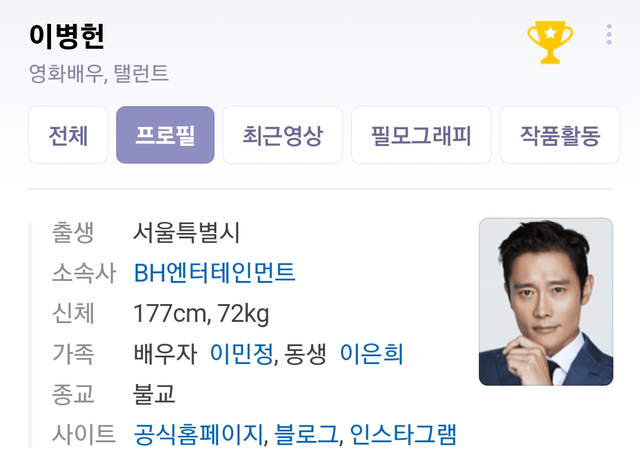Viewport: 640px width, 463px height.
Task: Click the 177cm, 72kg body info
Action: click(201, 314)
